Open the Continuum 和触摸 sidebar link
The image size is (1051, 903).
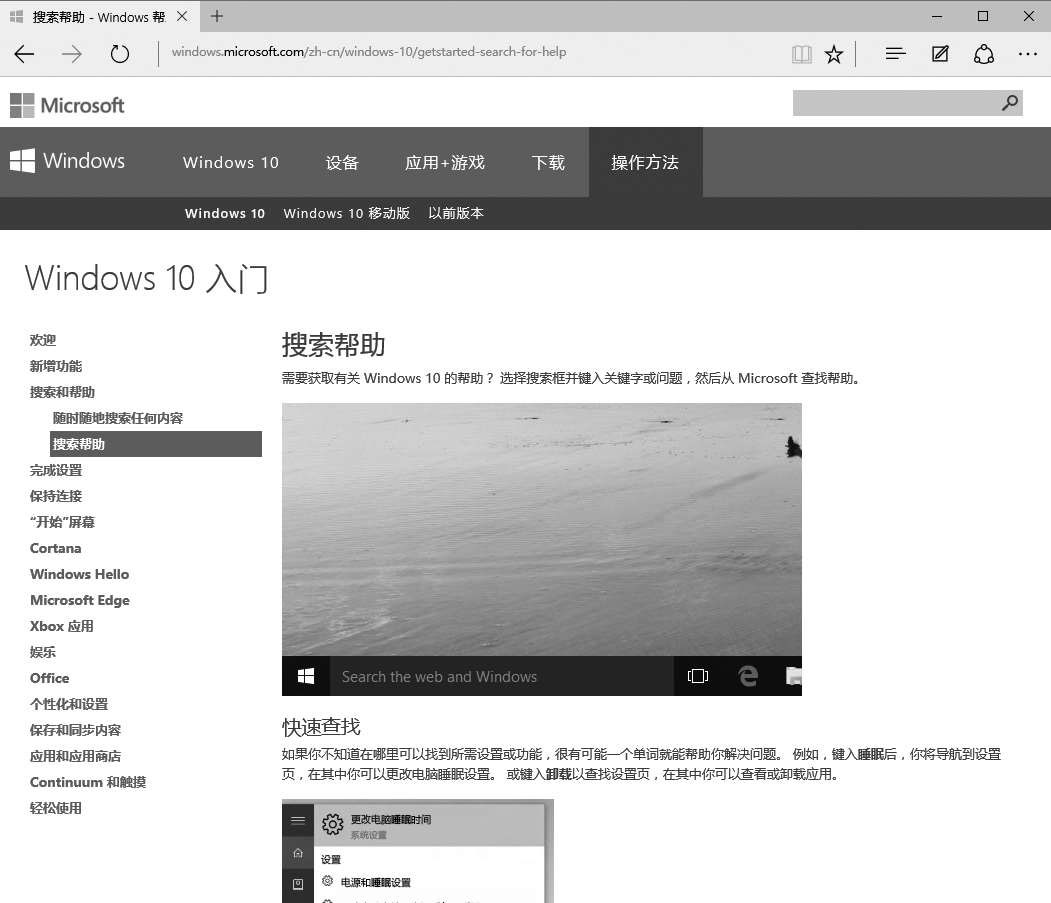(88, 782)
